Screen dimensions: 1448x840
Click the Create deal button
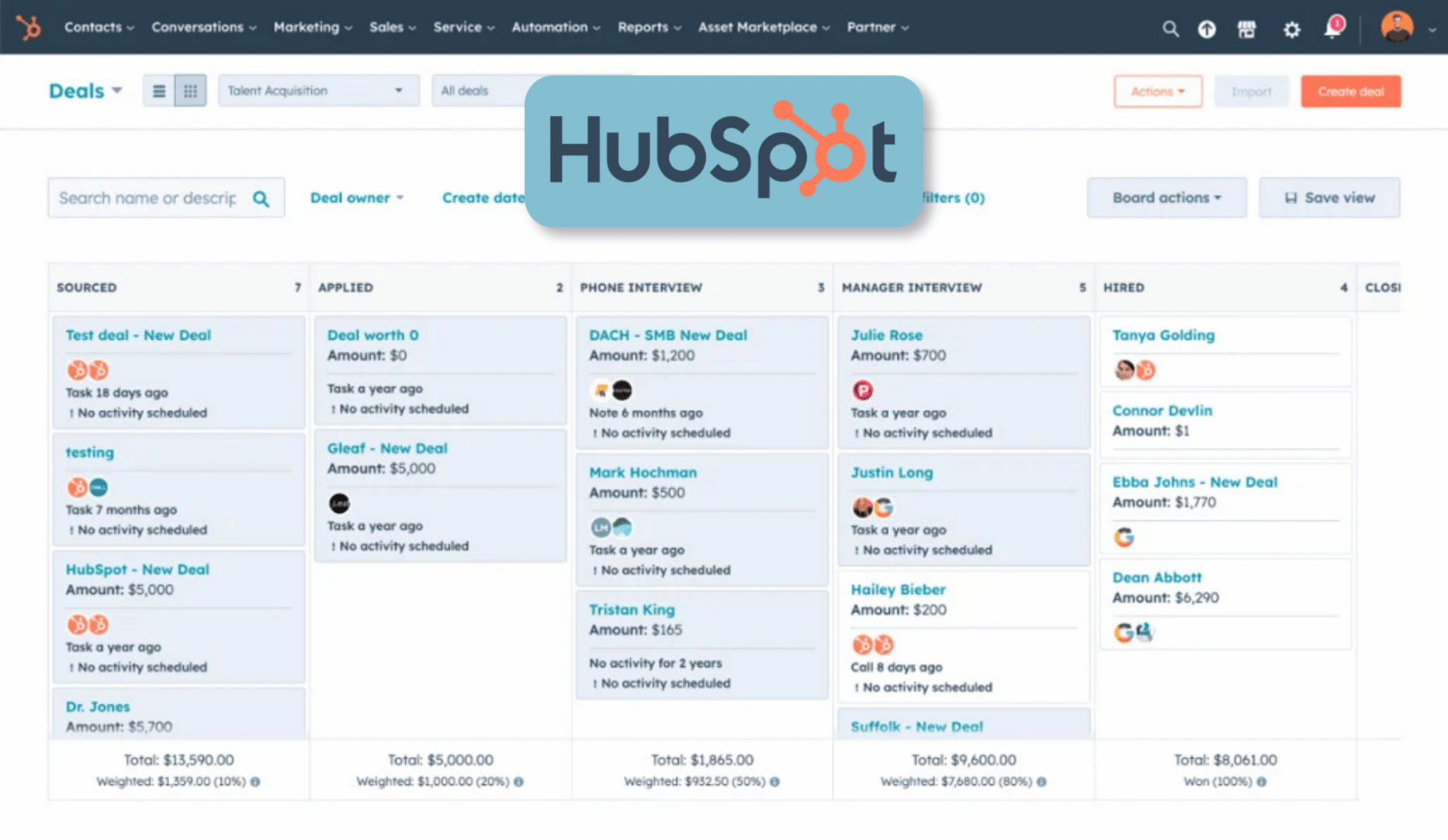click(x=1351, y=91)
